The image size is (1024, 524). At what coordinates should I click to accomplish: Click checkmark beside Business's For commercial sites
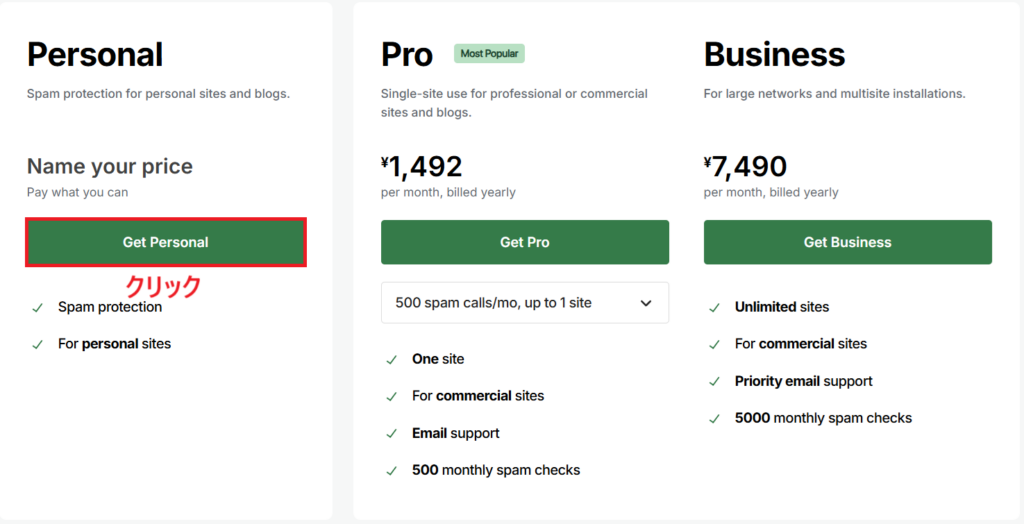pyautogui.click(x=714, y=345)
